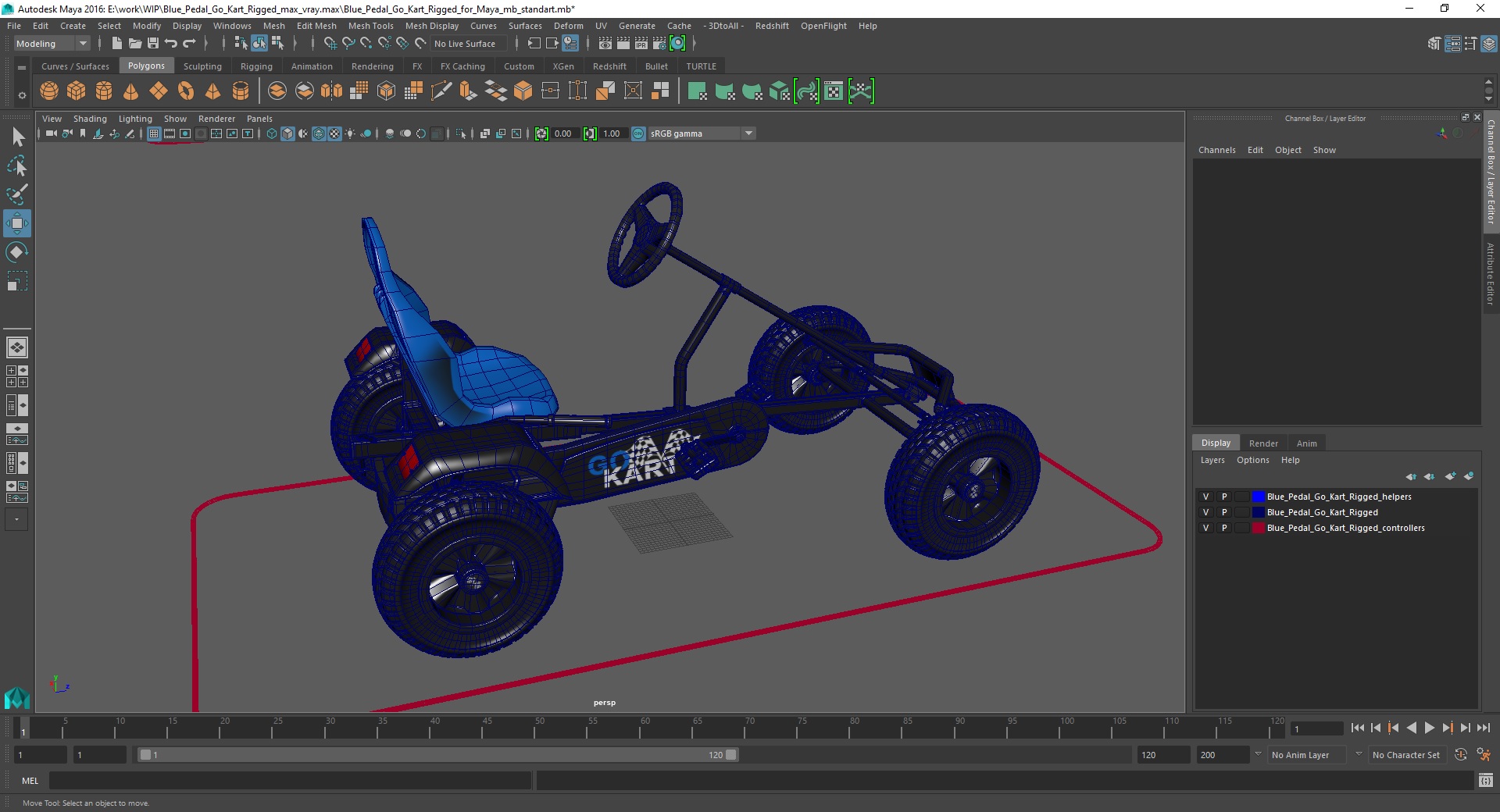The width and height of the screenshot is (1500, 812).
Task: Click MEL command language toggle
Action: (x=30, y=780)
